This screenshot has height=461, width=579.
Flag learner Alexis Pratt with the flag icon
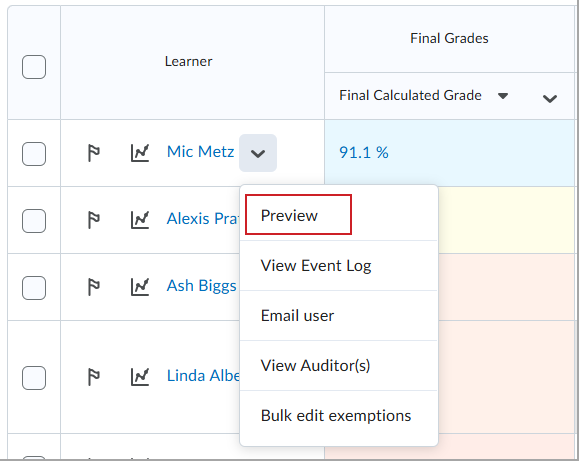93,220
